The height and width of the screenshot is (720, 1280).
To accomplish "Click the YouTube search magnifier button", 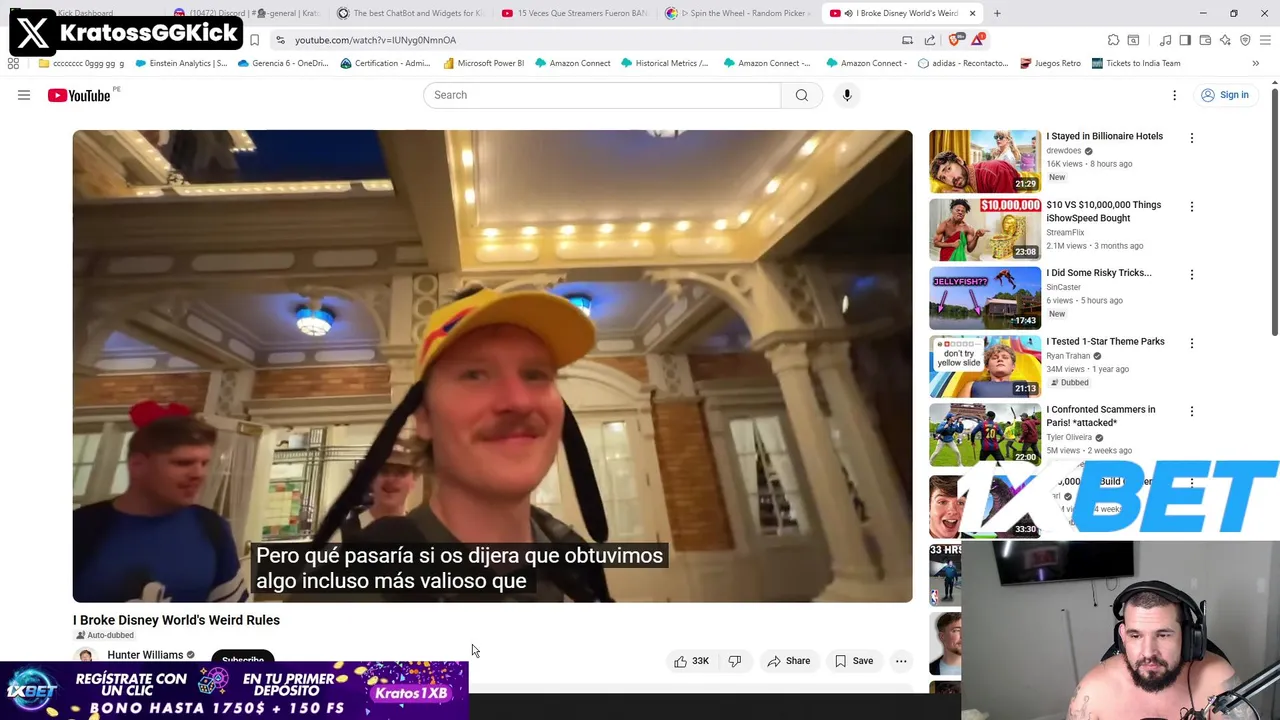I will (801, 95).
